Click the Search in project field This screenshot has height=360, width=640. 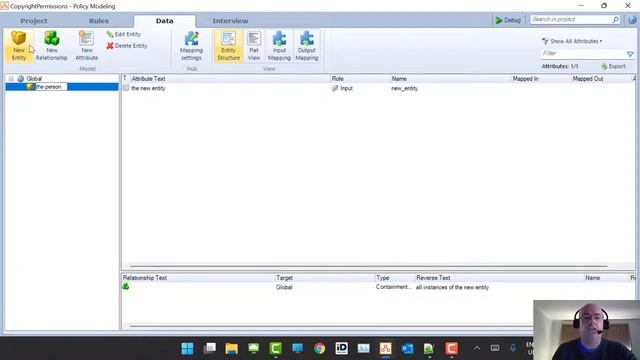(x=571, y=20)
